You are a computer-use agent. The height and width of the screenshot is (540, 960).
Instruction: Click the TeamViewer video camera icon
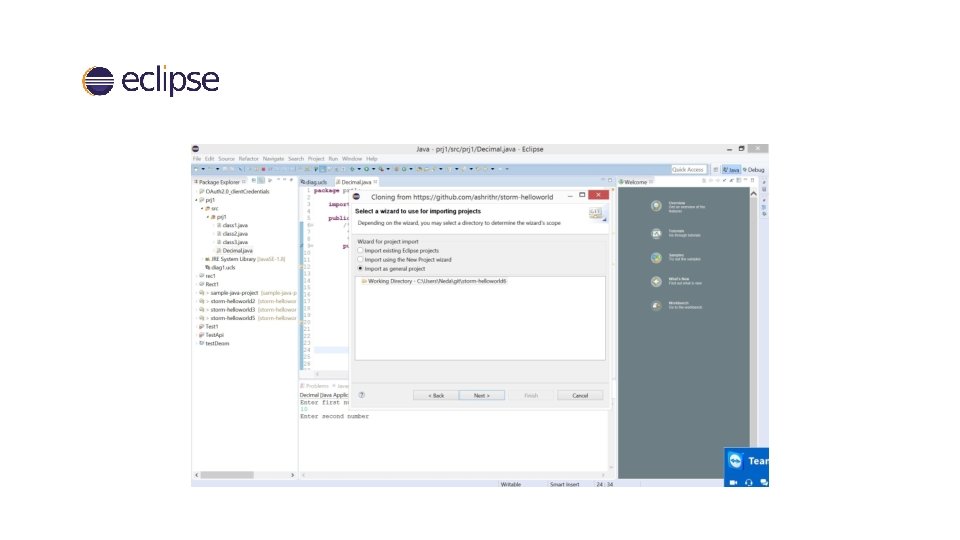733,482
